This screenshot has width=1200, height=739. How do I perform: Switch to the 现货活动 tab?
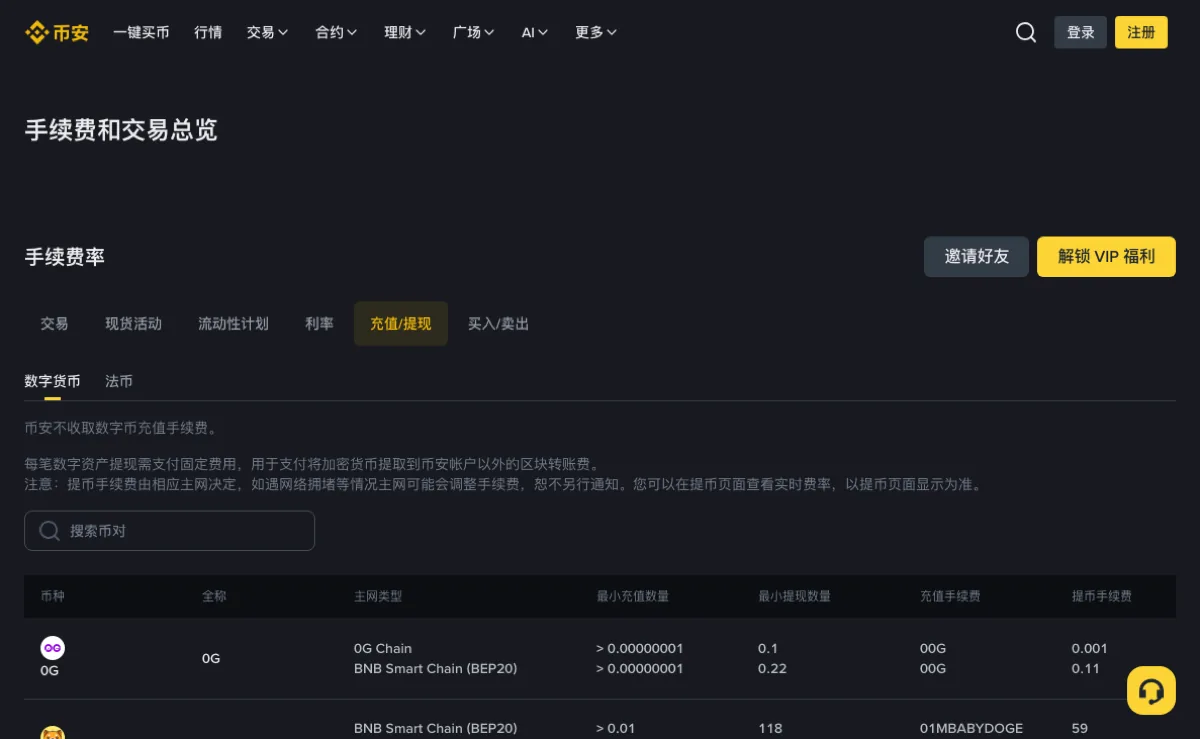[x=133, y=324]
